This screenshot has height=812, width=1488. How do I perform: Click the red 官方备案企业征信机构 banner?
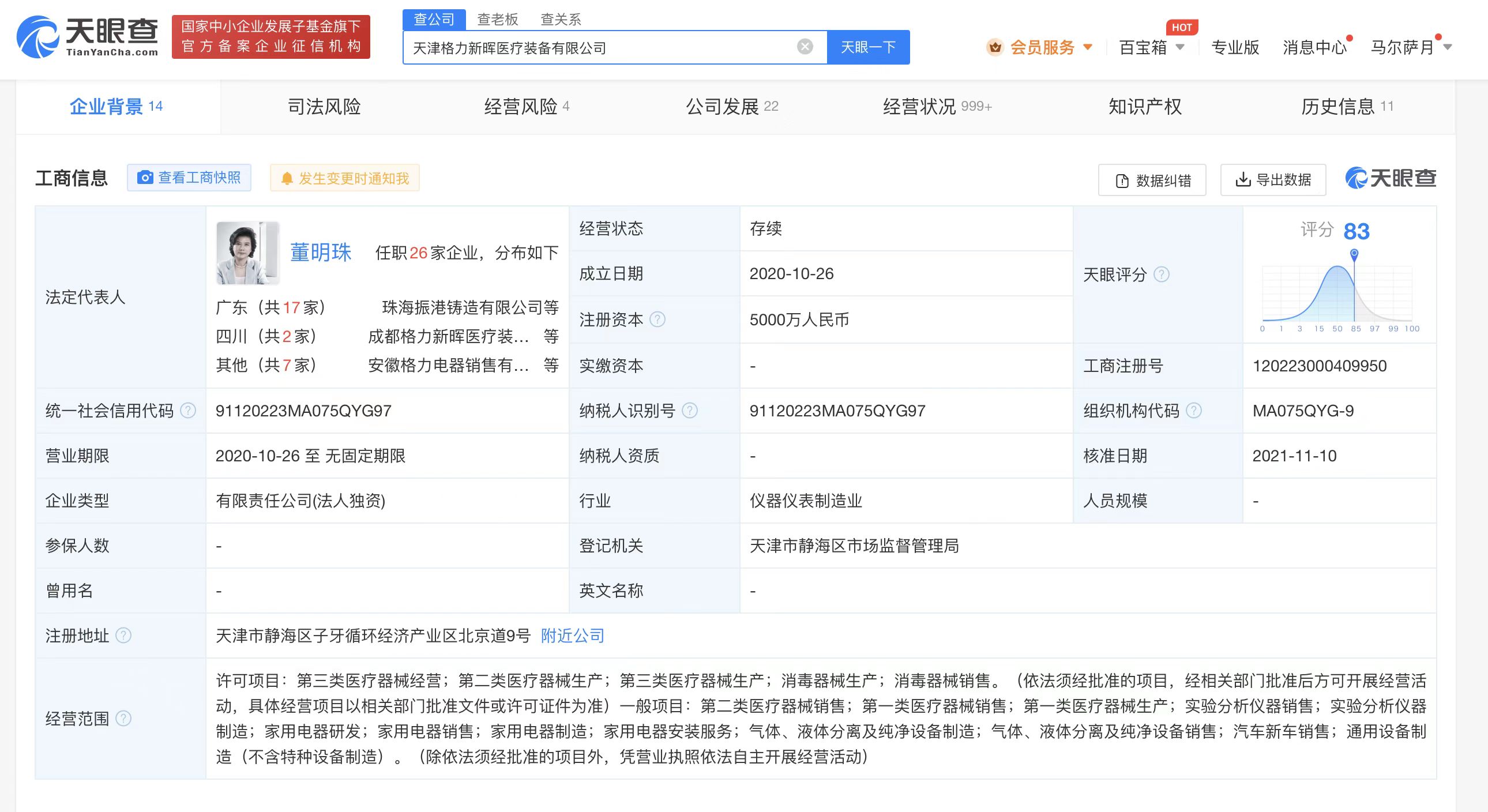click(x=271, y=36)
